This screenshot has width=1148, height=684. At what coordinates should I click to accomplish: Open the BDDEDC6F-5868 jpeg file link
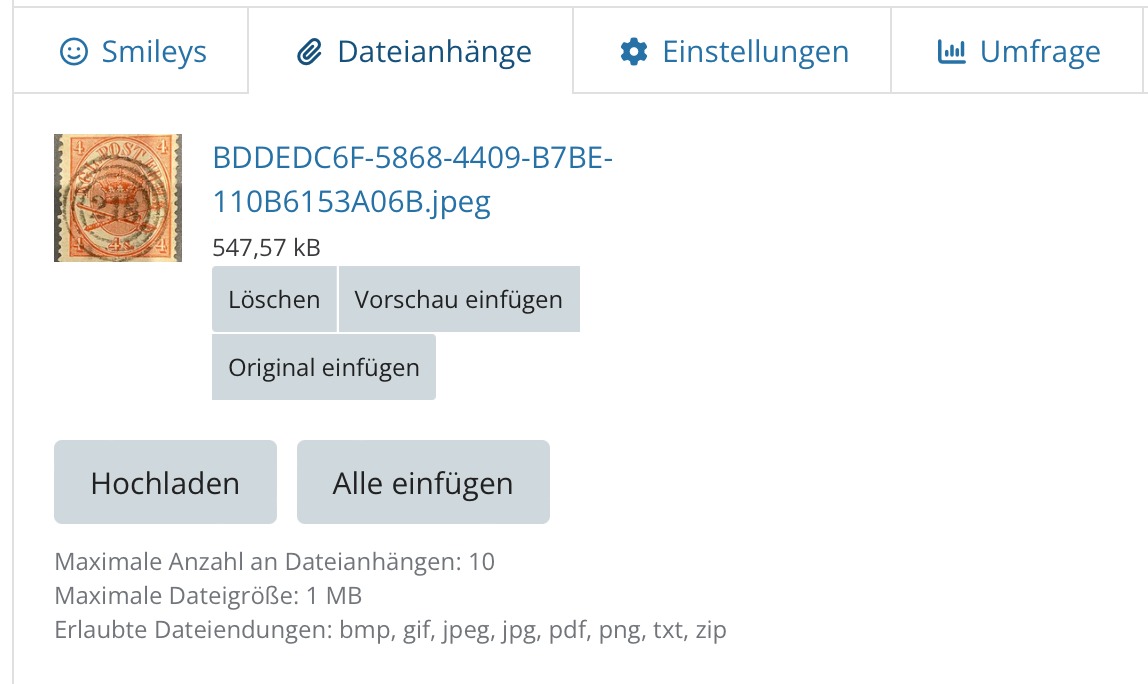(x=412, y=180)
